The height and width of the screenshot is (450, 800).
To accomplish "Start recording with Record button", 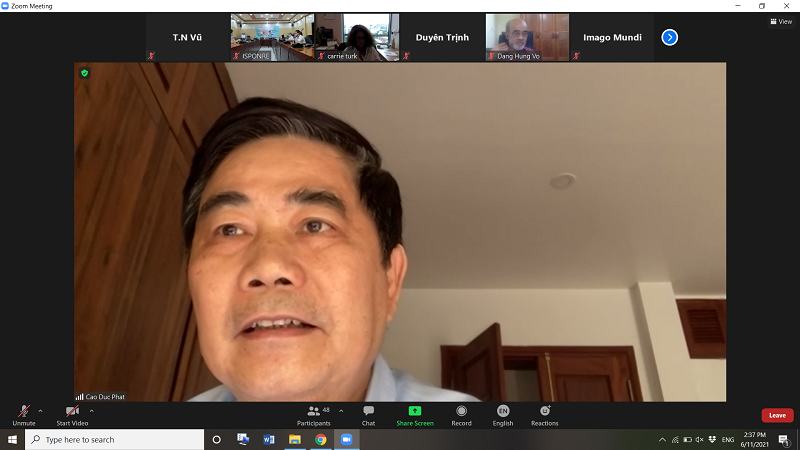I will (x=461, y=412).
